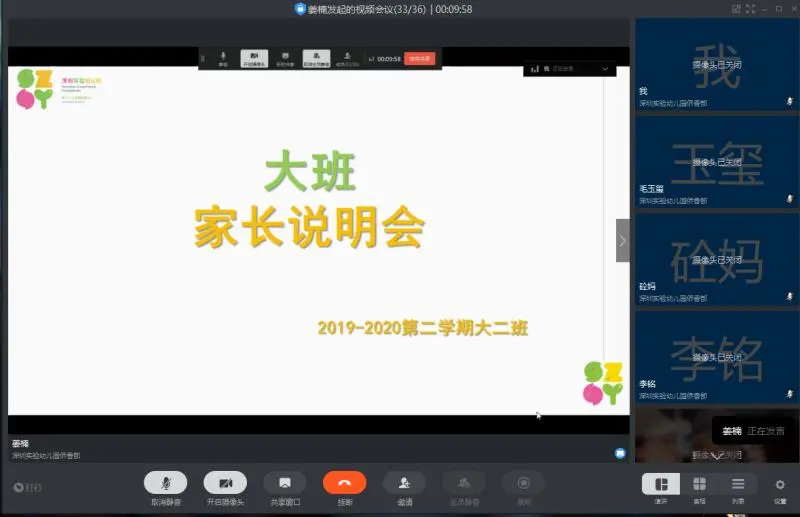Screen dimensions: 800x517
Task: Click the blue screen-share indicator icon
Action: click(x=620, y=453)
